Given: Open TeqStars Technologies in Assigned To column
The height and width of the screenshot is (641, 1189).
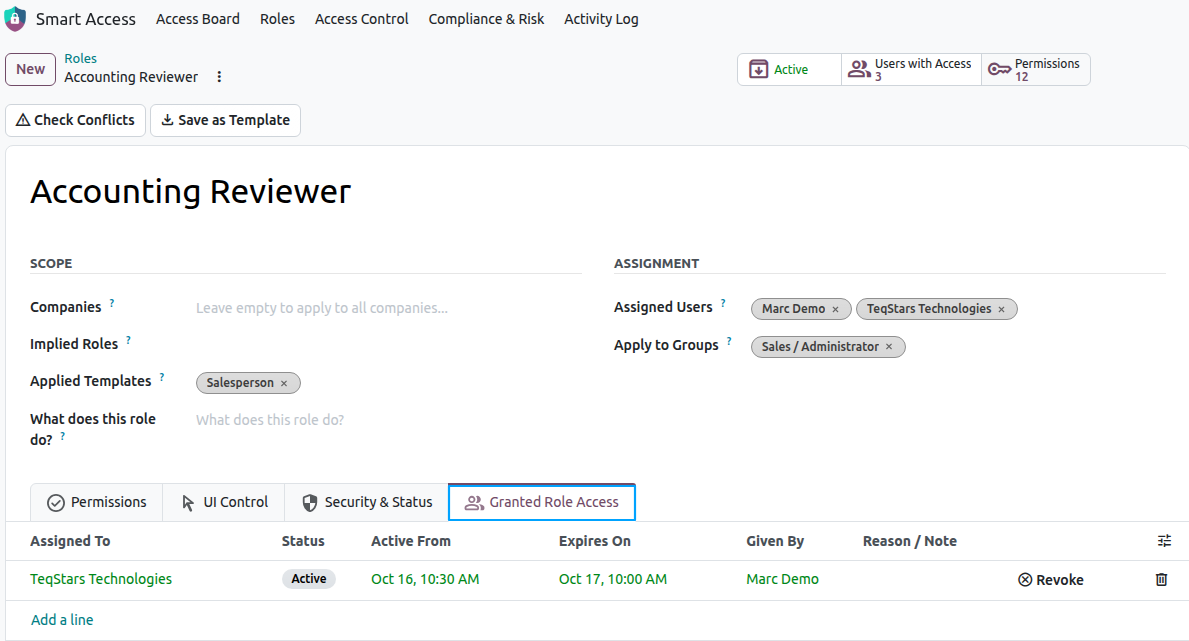Looking at the screenshot, I should (x=101, y=579).
